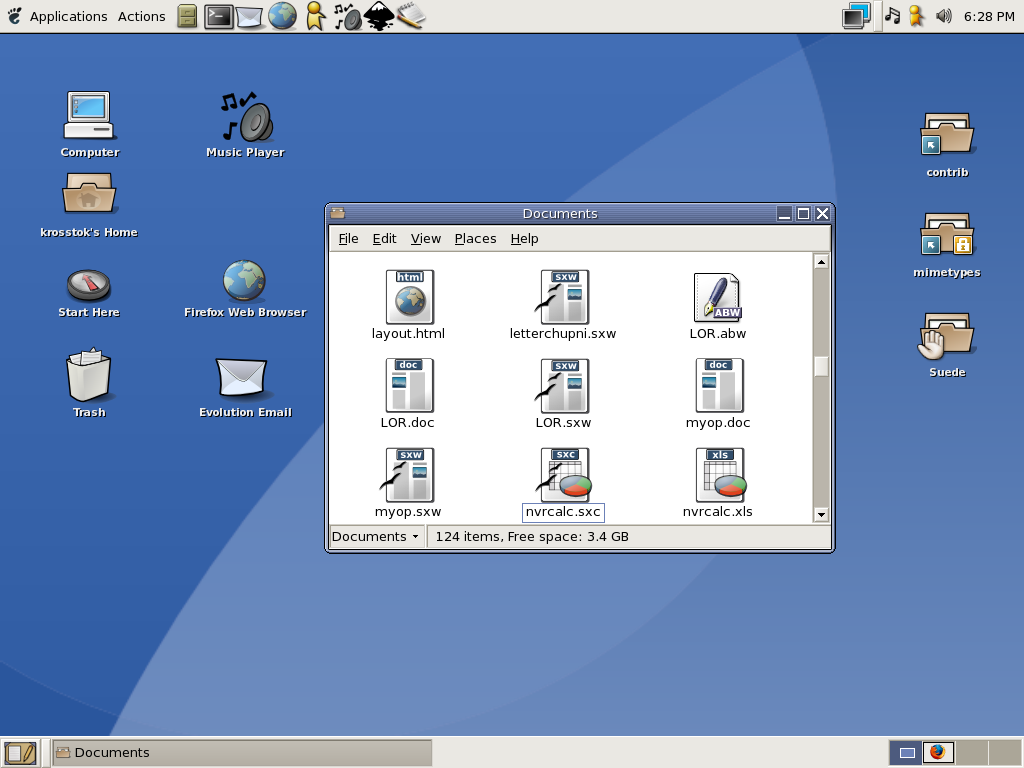Select the Computer desktop icon
The height and width of the screenshot is (768, 1024).
pyautogui.click(x=89, y=125)
